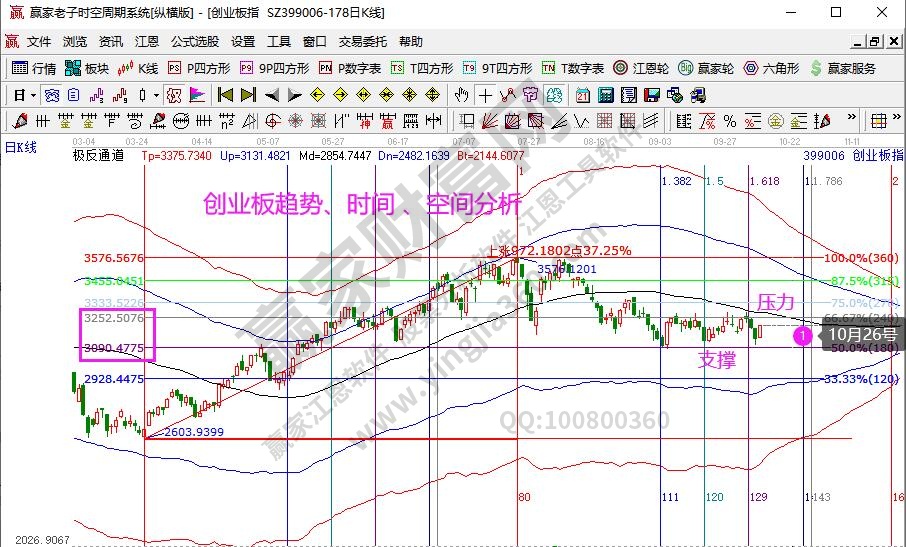Open the 江恩轮 Gann wheel tool
906x547 pixels.
tap(641, 68)
